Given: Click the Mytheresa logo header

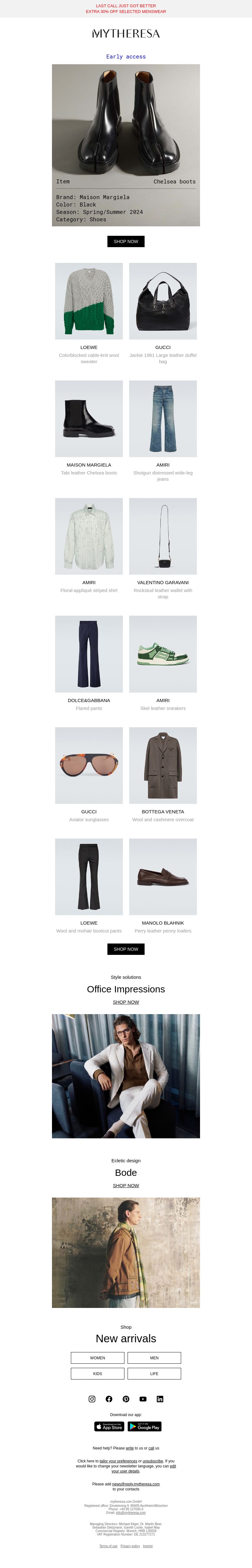Looking at the screenshot, I should [x=126, y=33].
